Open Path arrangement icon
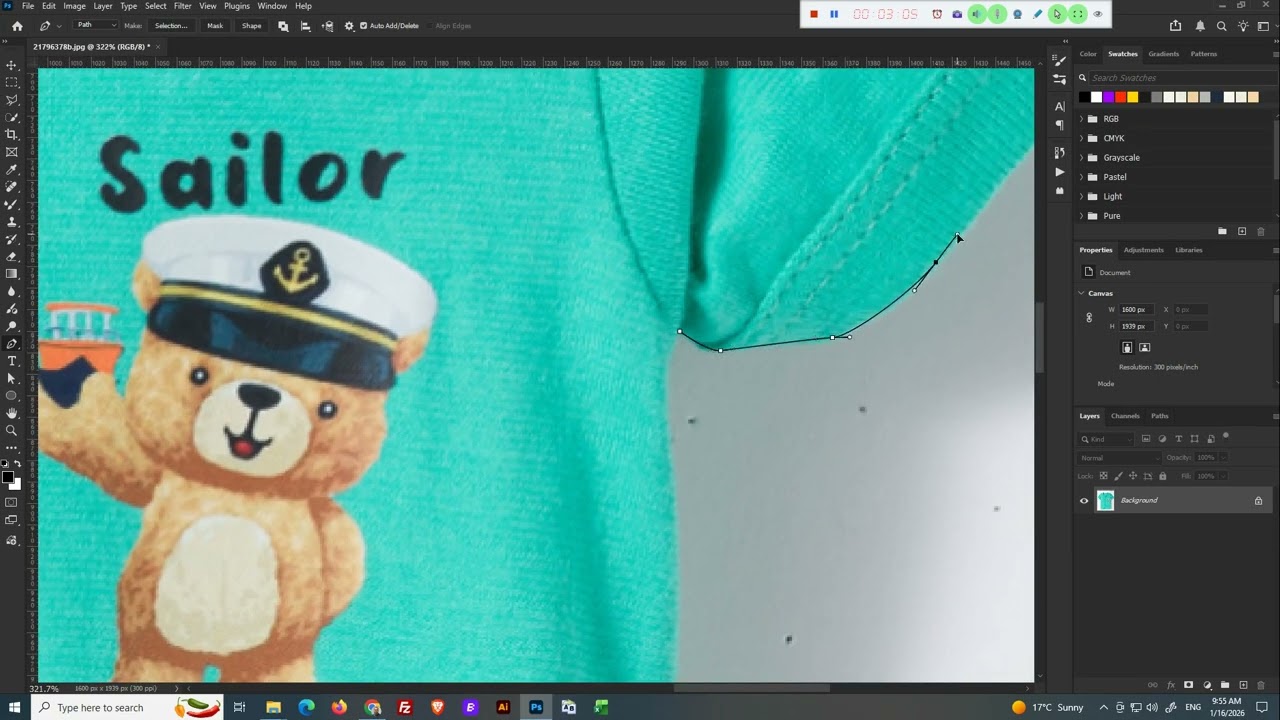1280x720 pixels. [327, 26]
